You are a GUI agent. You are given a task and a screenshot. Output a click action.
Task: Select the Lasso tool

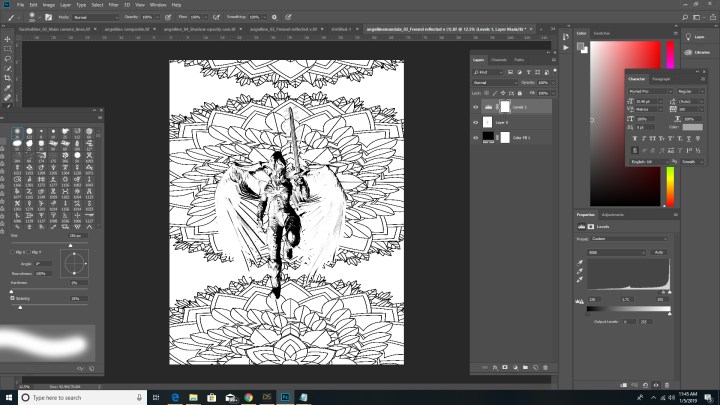pyautogui.click(x=8, y=57)
